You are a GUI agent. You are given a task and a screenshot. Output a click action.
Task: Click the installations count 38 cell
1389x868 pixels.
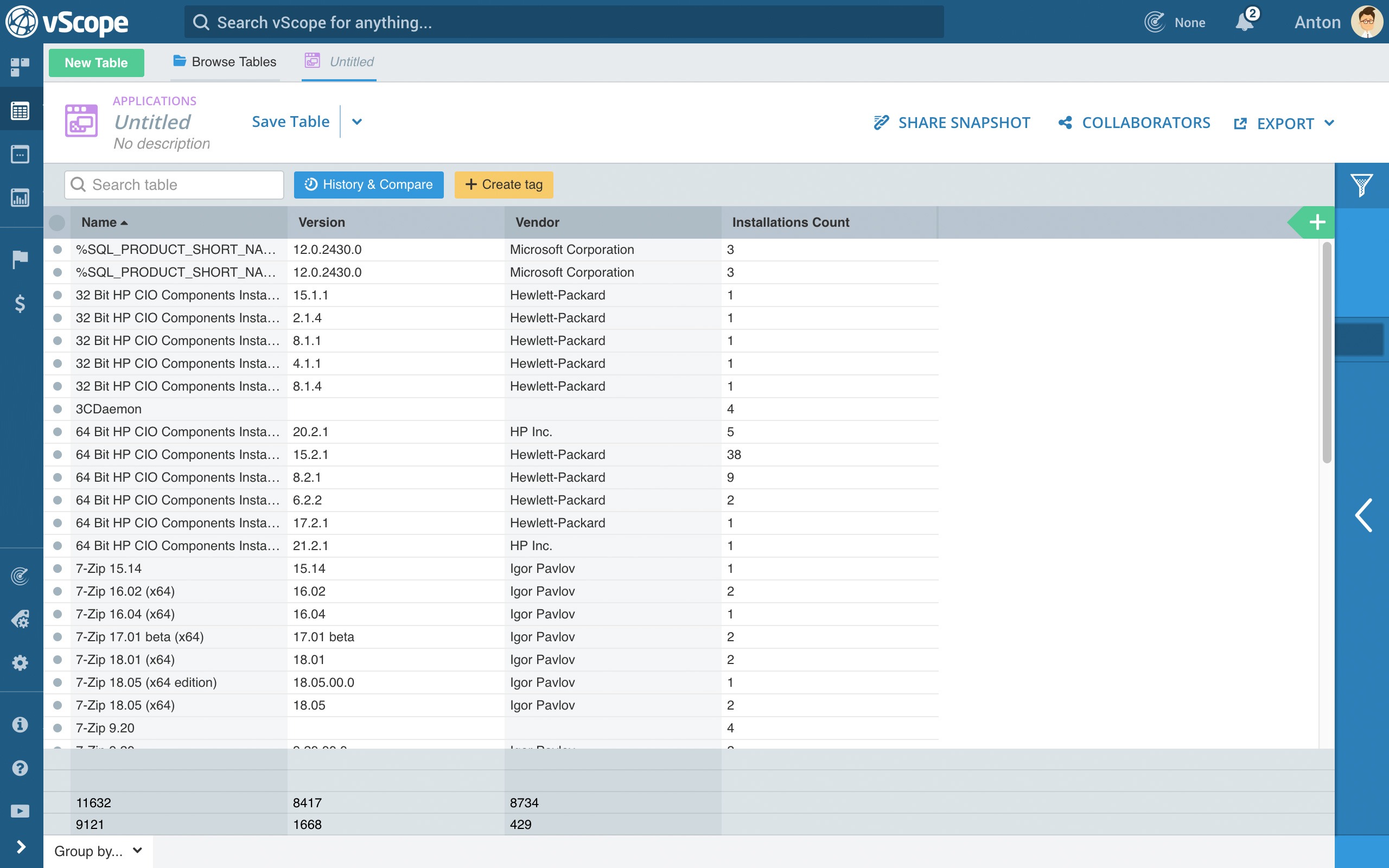[830, 455]
